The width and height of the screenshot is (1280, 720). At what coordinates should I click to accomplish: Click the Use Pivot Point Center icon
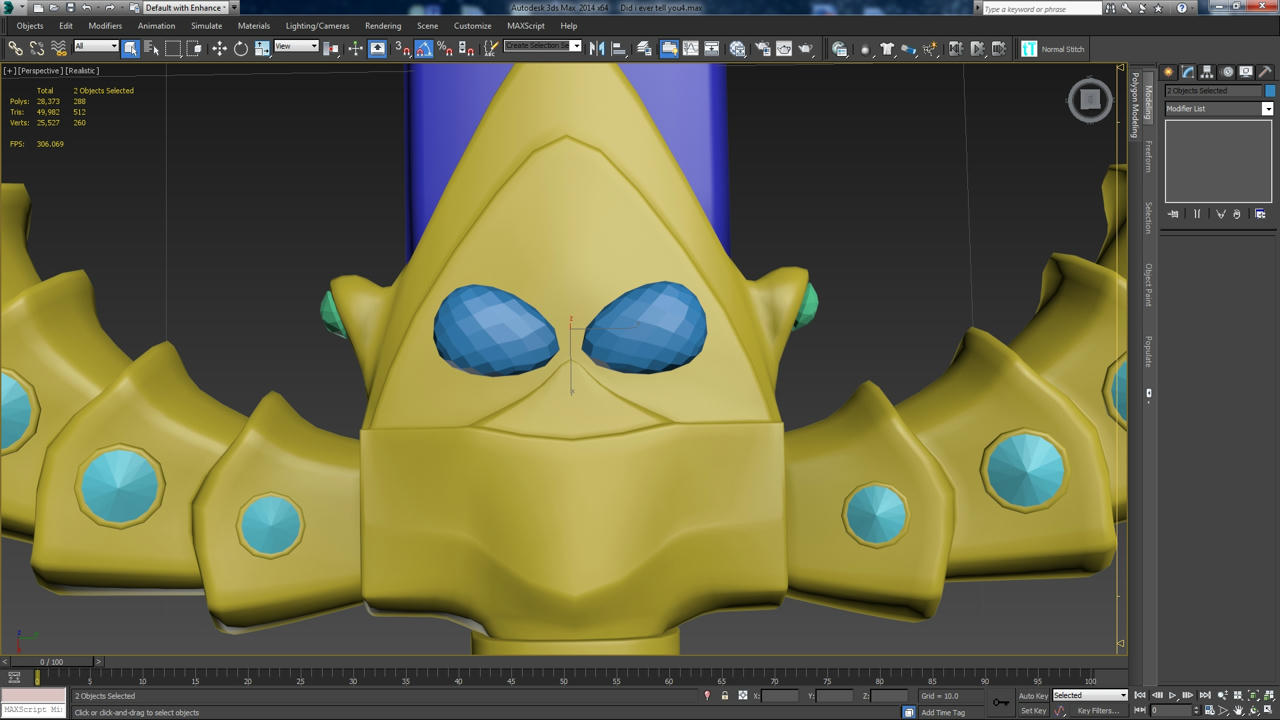(331, 48)
